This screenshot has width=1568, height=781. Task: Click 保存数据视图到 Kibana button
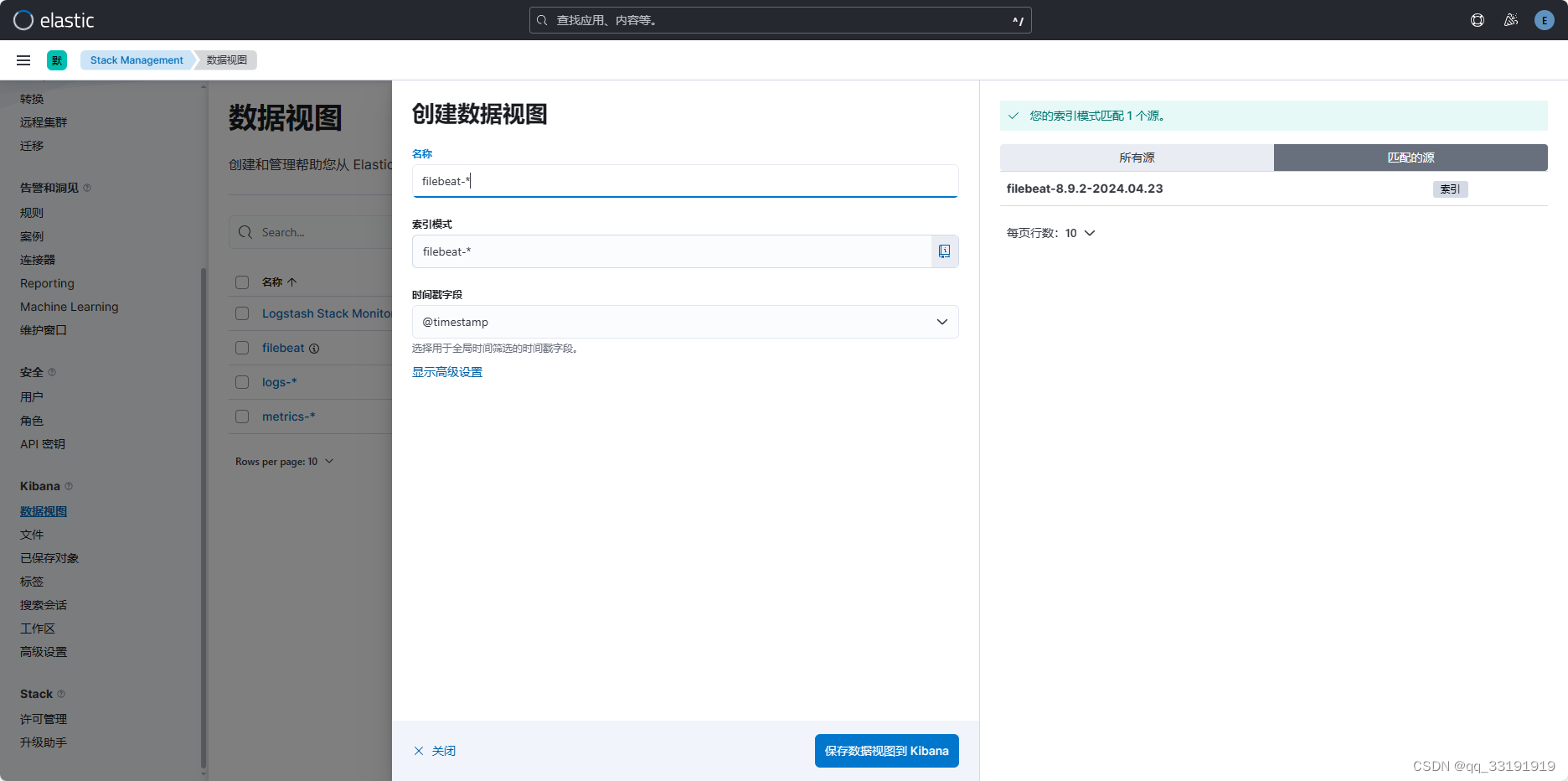[x=886, y=750]
